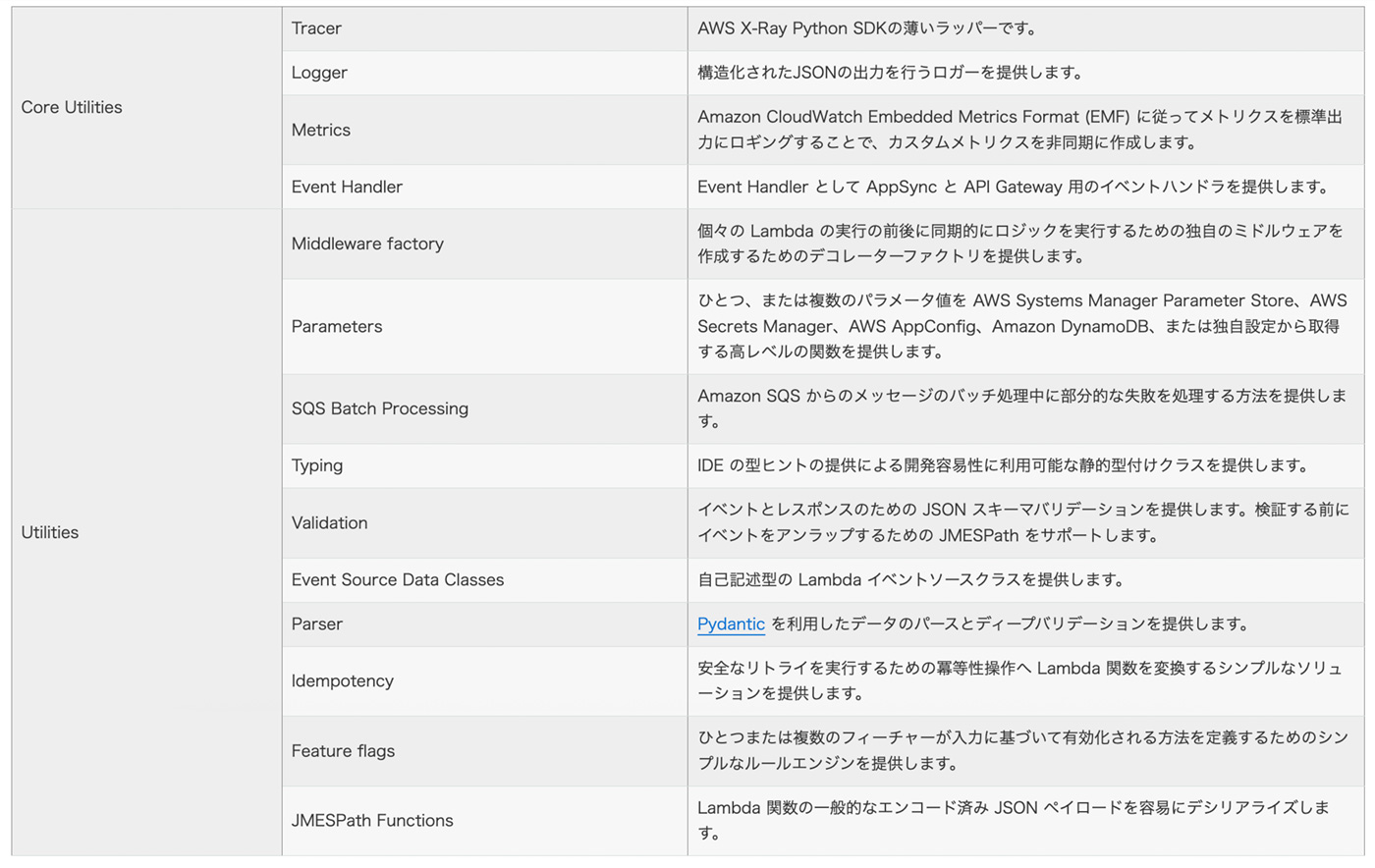Click the Feature flags ルールエンジン description

point(1022,751)
